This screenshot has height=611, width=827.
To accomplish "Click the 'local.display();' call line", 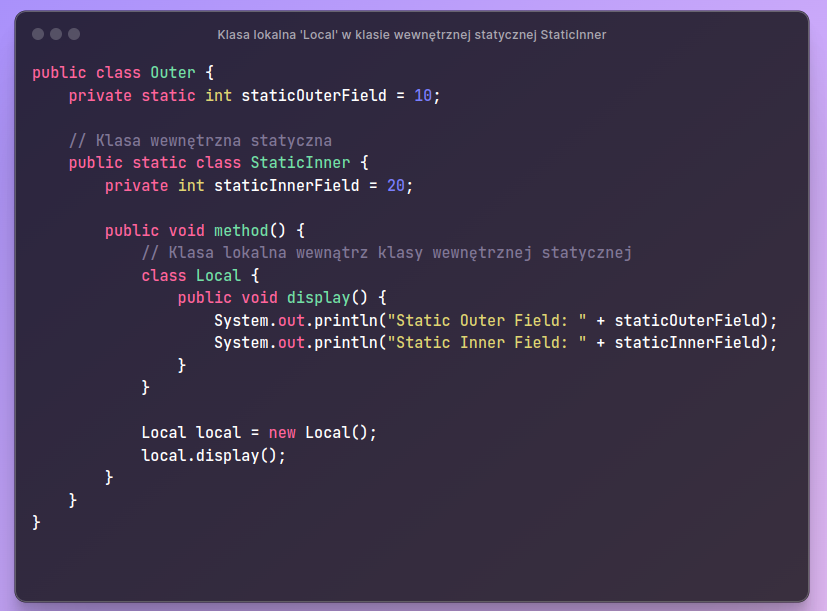I will [x=214, y=455].
